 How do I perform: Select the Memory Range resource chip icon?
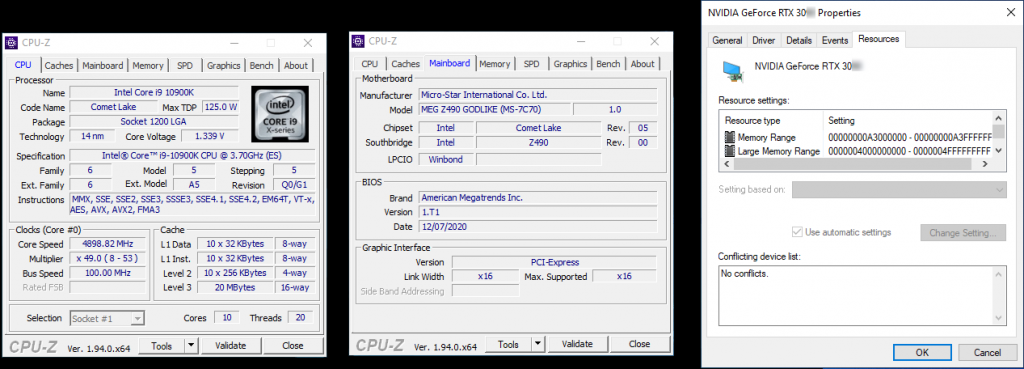click(x=730, y=137)
